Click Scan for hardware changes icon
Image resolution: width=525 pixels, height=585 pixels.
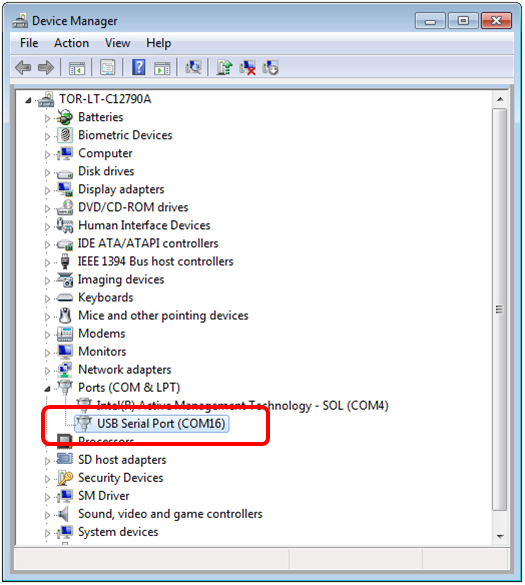click(x=193, y=68)
